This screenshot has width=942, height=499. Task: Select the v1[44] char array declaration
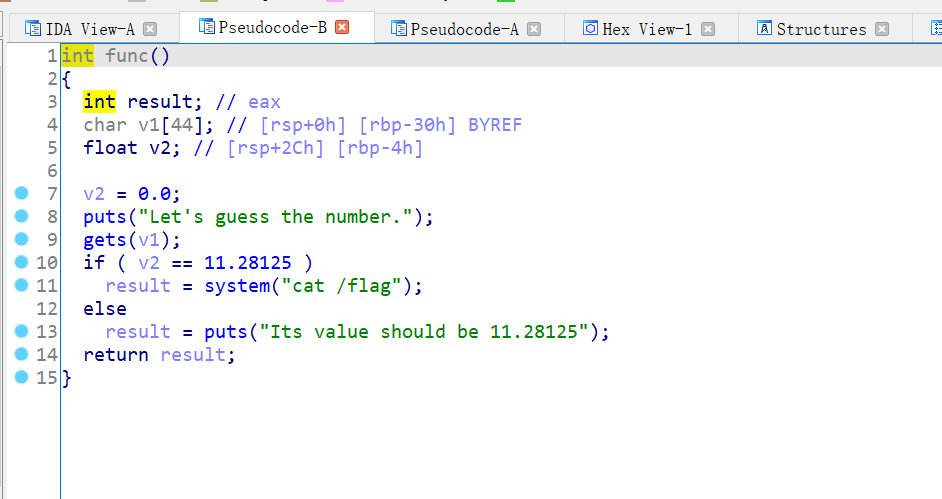click(148, 125)
